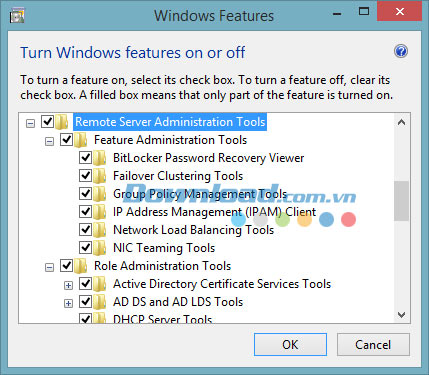429x375 pixels.
Task: Maximize the Windows Features window
Action: (364, 12)
